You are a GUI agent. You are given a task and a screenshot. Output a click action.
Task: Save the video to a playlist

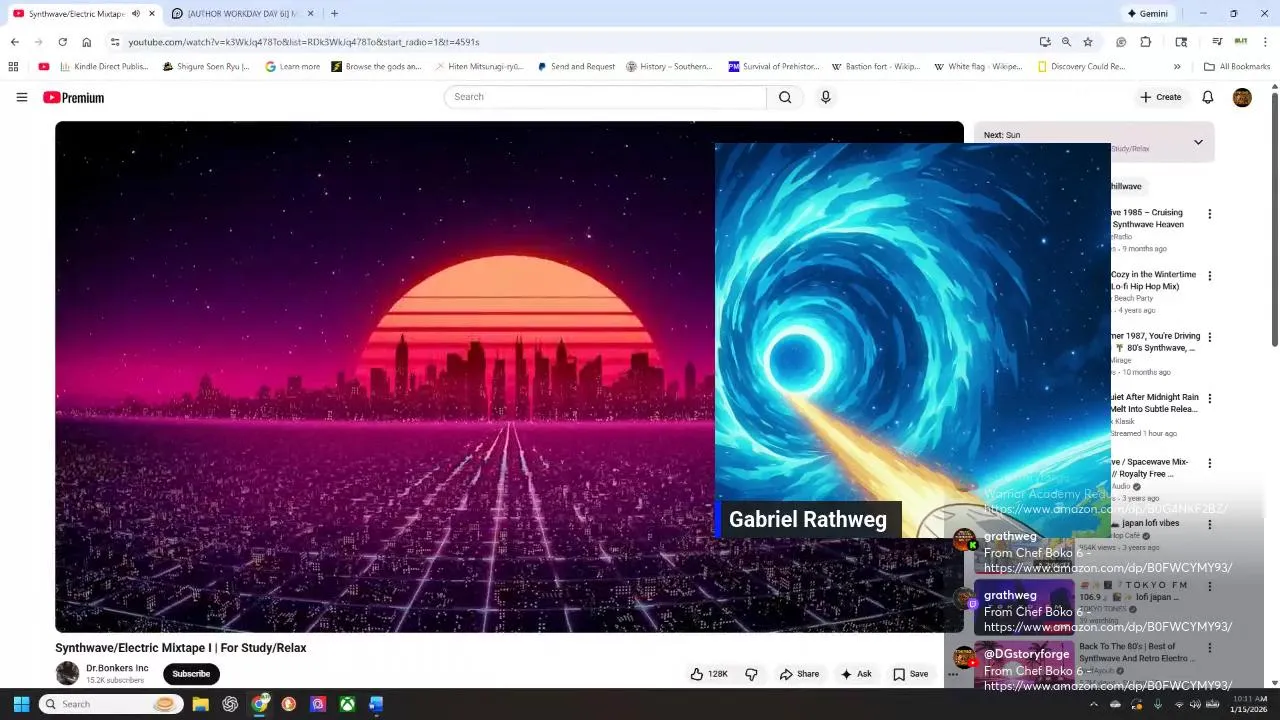coord(910,674)
